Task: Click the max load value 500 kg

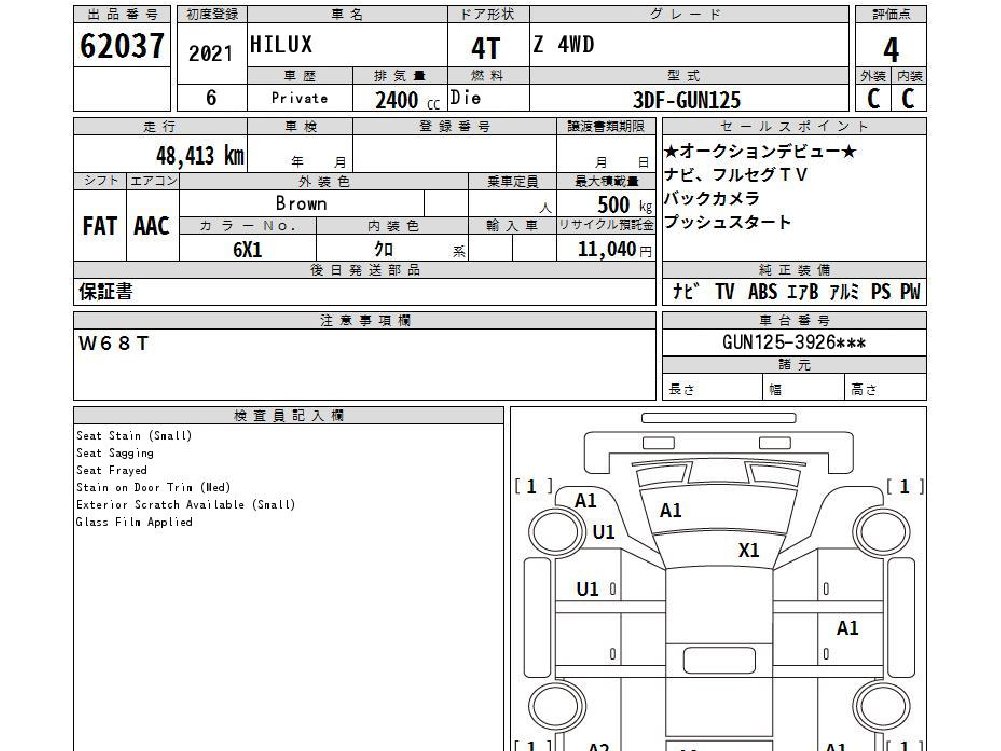Action: pos(625,204)
